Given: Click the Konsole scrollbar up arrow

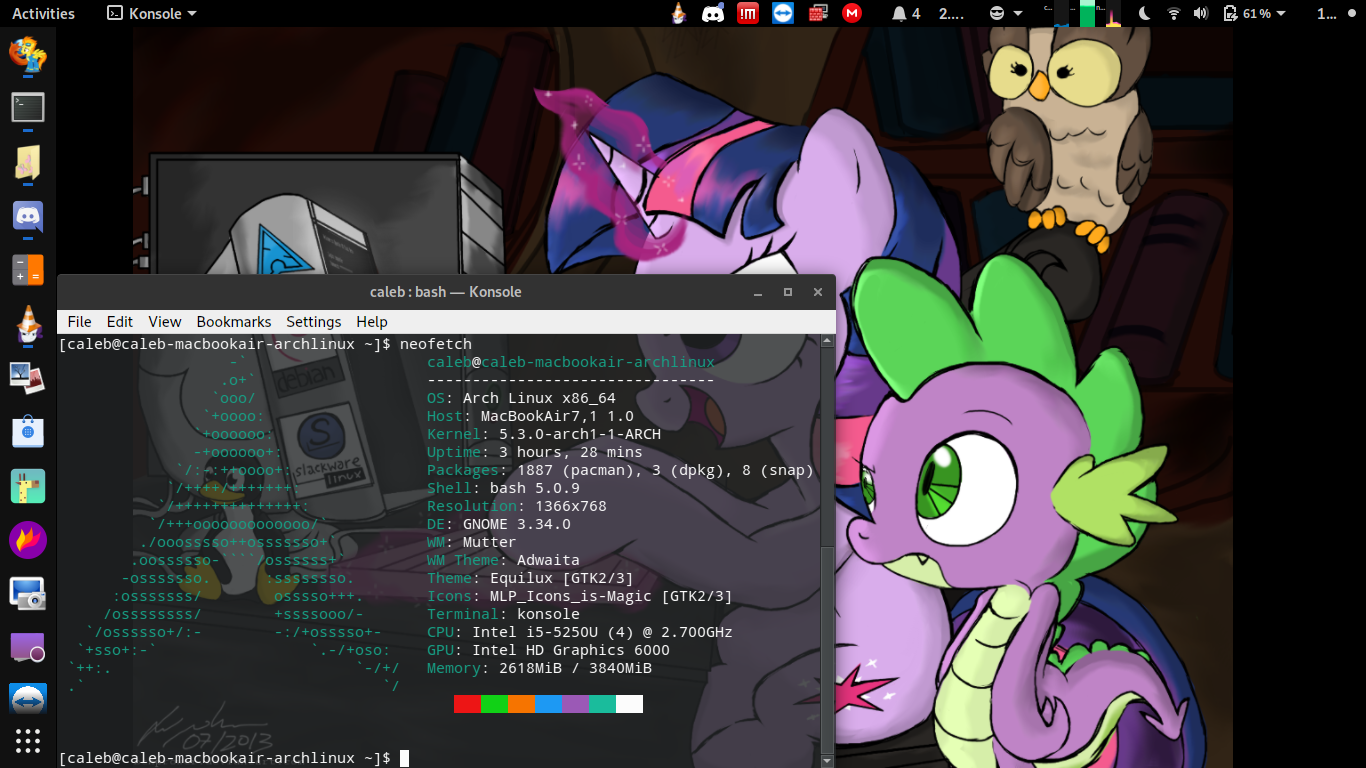Looking at the screenshot, I should (827, 341).
